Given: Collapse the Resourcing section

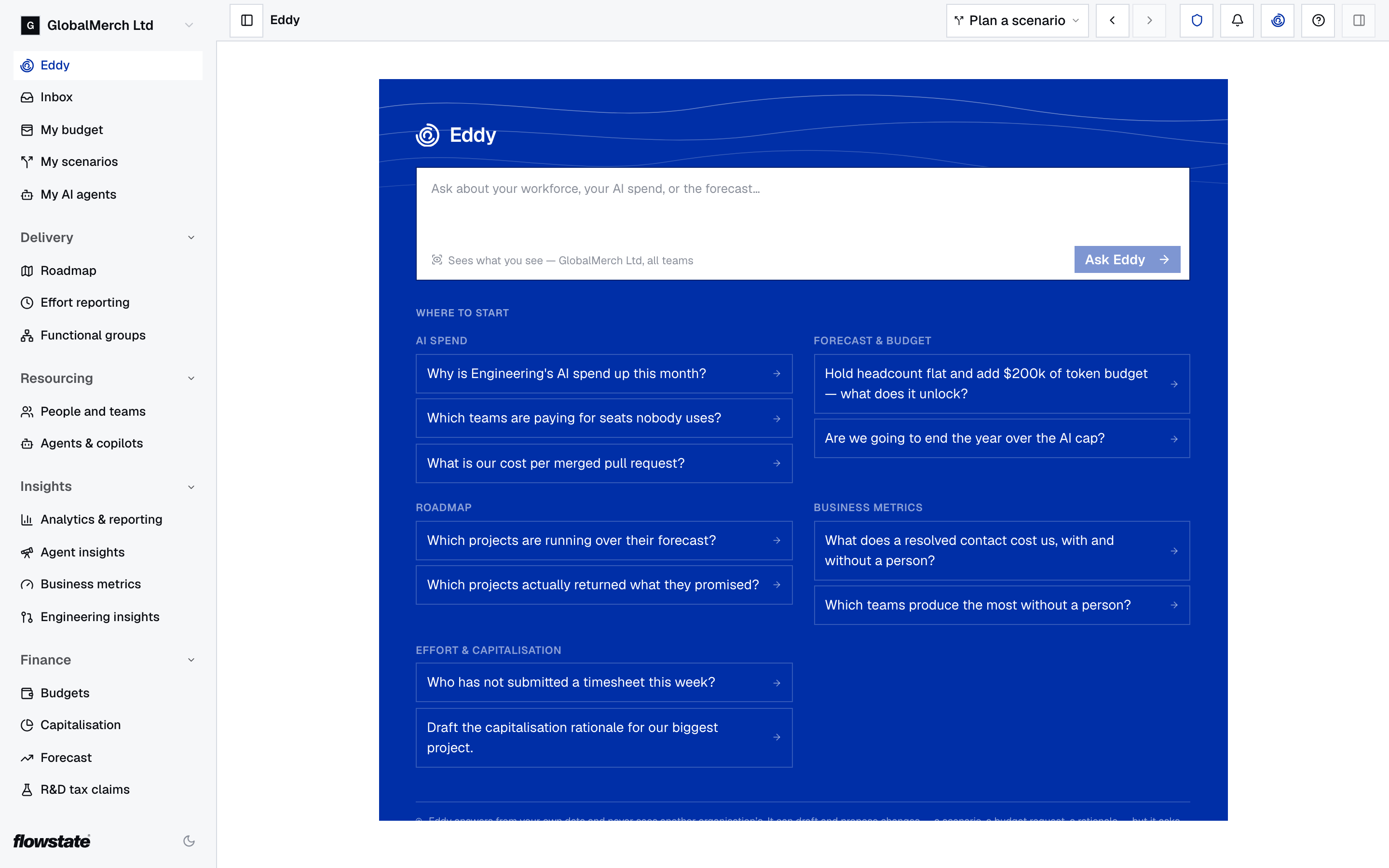Looking at the screenshot, I should coord(191,379).
